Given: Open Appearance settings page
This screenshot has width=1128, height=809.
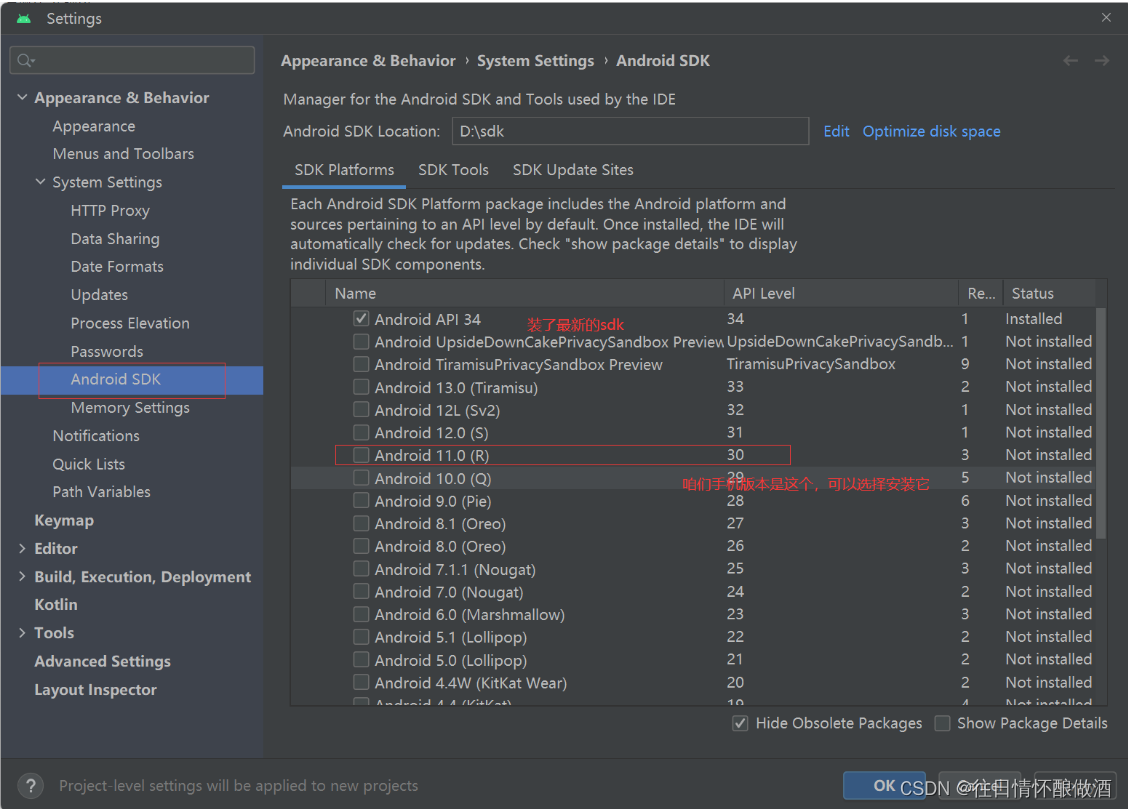Looking at the screenshot, I should pos(94,126).
